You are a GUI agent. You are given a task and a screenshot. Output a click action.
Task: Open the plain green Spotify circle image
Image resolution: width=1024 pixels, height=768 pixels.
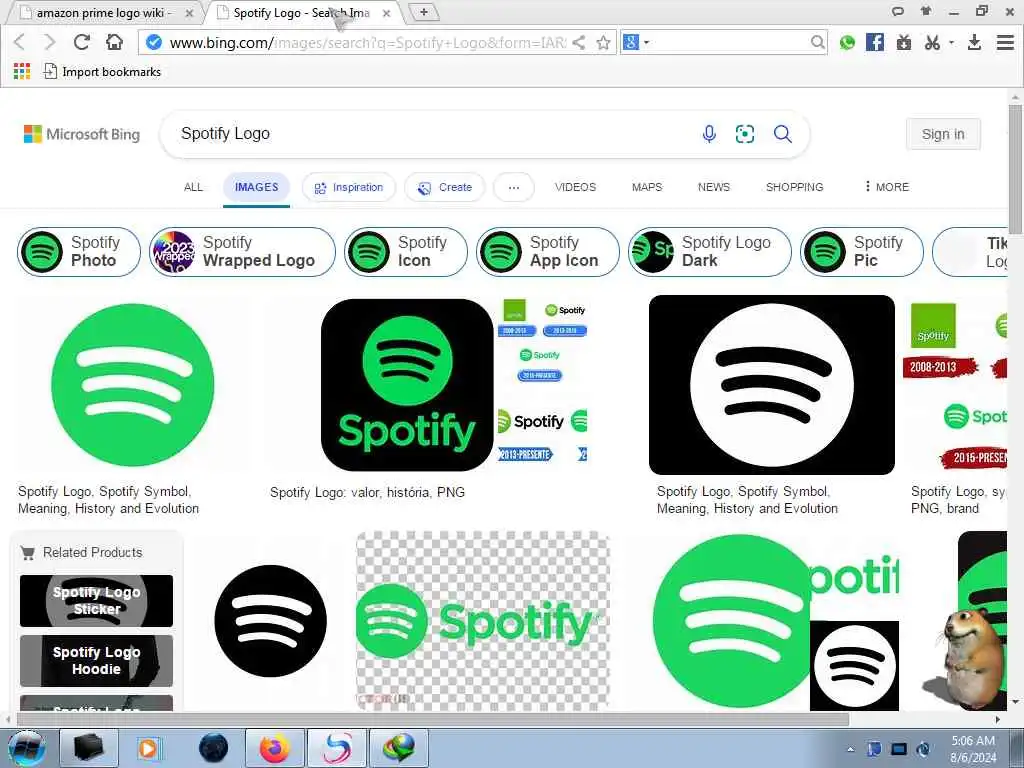point(133,385)
